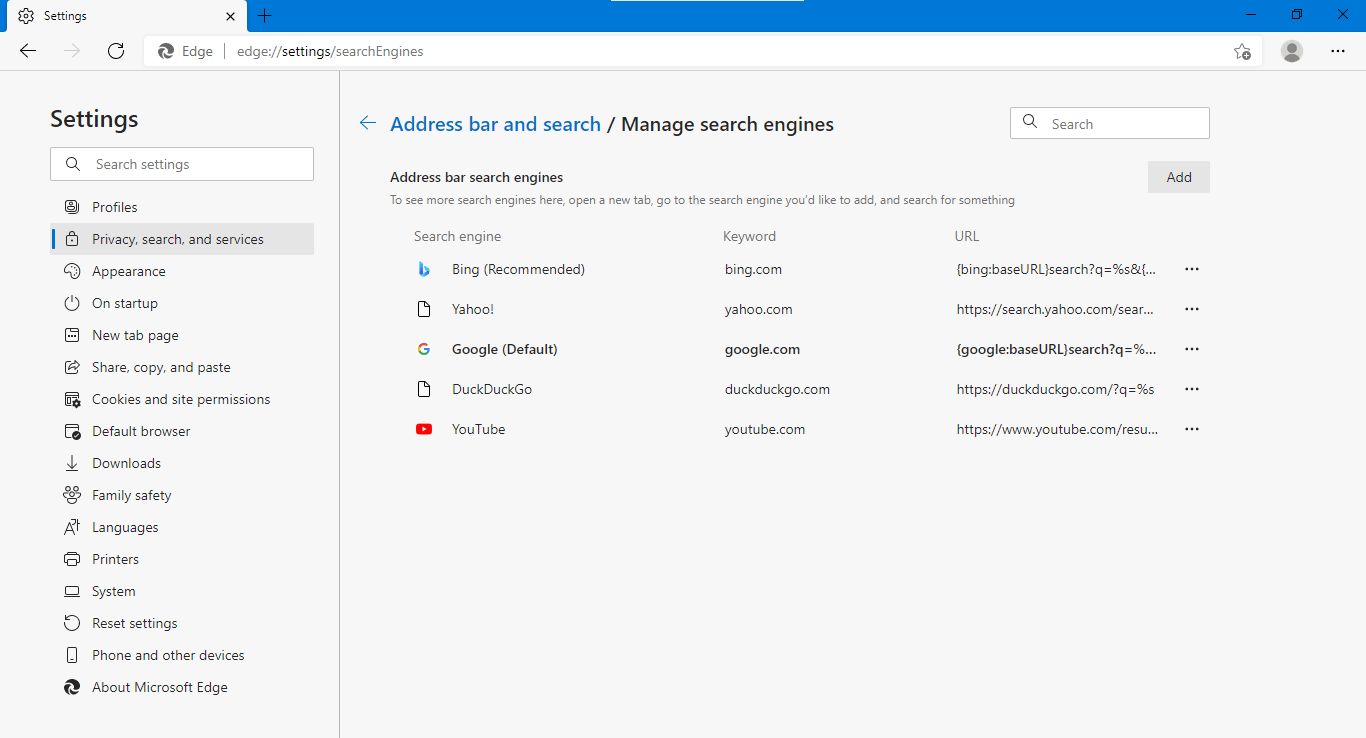Click the YouTube results URL text
1366x738 pixels.
(x=1057, y=429)
